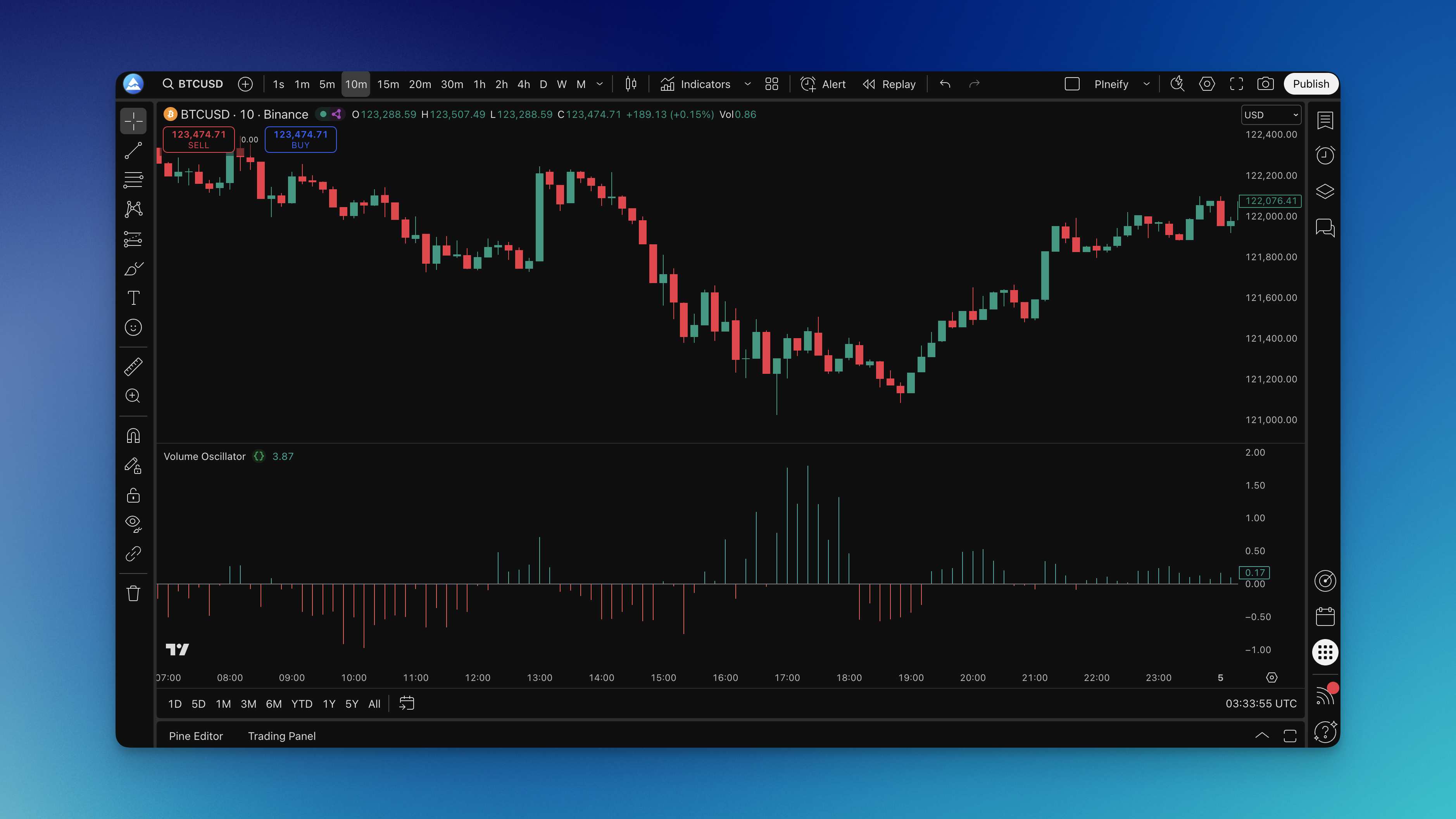Screen dimensions: 1456x819
Task: Open the Pine Editor tab
Action: coord(195,736)
